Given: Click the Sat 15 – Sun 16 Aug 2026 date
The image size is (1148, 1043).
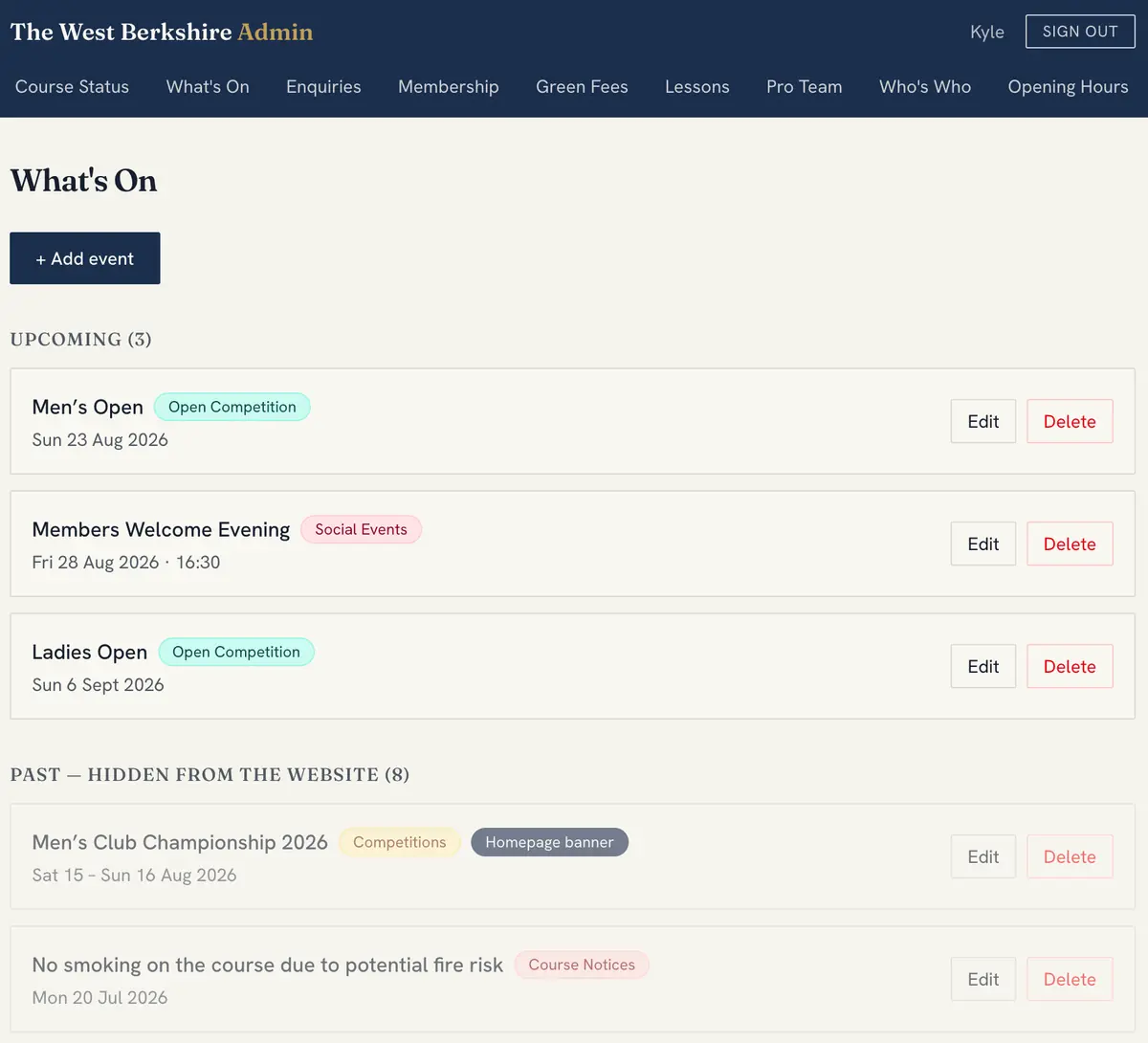Looking at the screenshot, I should (135, 876).
